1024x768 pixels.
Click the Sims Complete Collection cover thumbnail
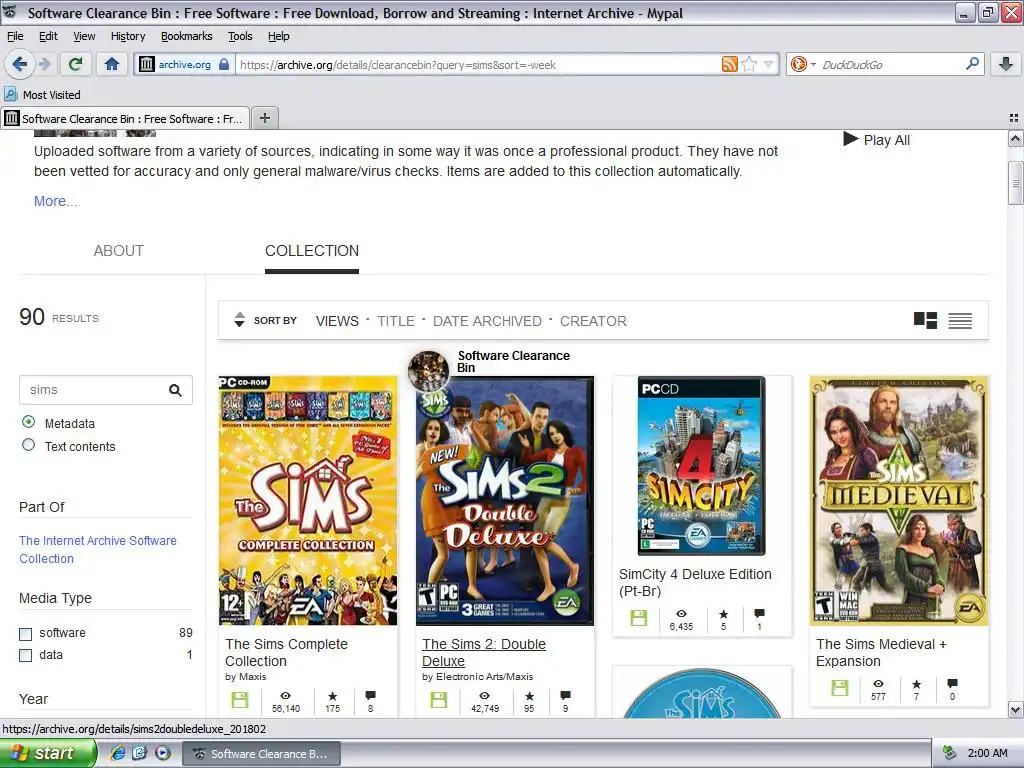308,501
